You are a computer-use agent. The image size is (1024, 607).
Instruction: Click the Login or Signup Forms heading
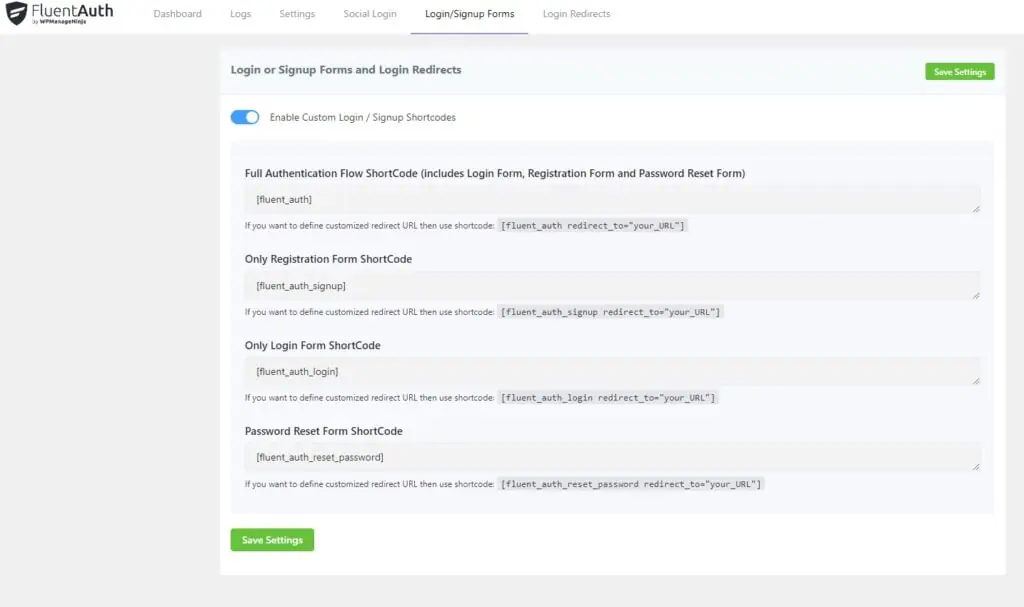(344, 70)
